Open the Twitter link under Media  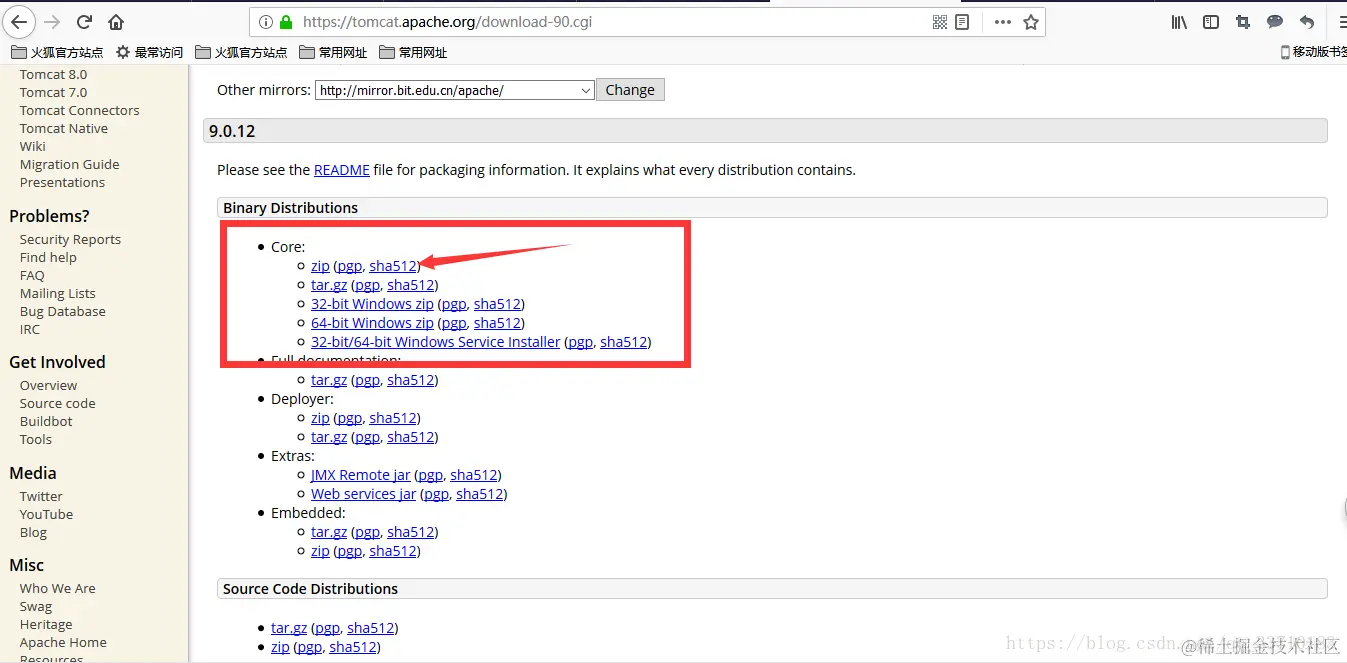(41, 496)
